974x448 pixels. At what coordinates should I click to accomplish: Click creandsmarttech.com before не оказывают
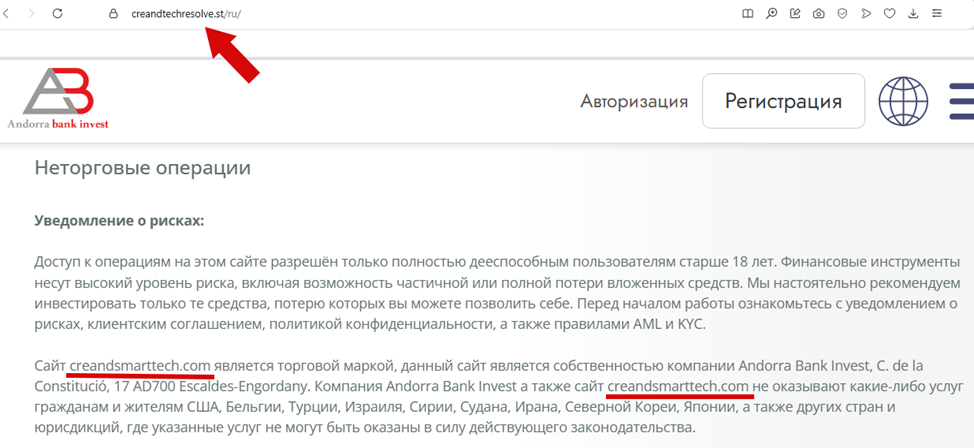coord(678,386)
